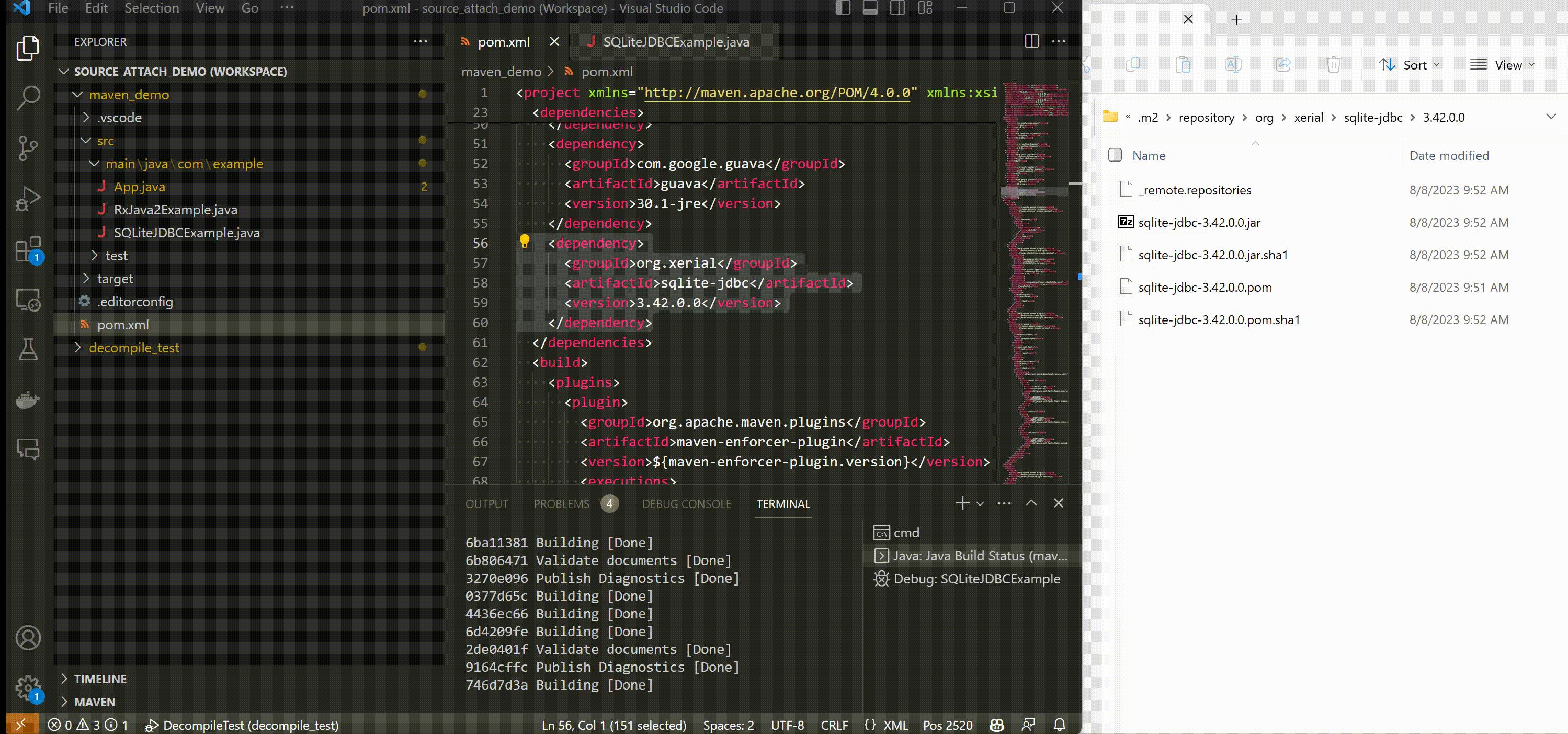Screen dimensions: 1568x734
Task: Toggle Primary Side Bar layout button
Action: point(843,8)
